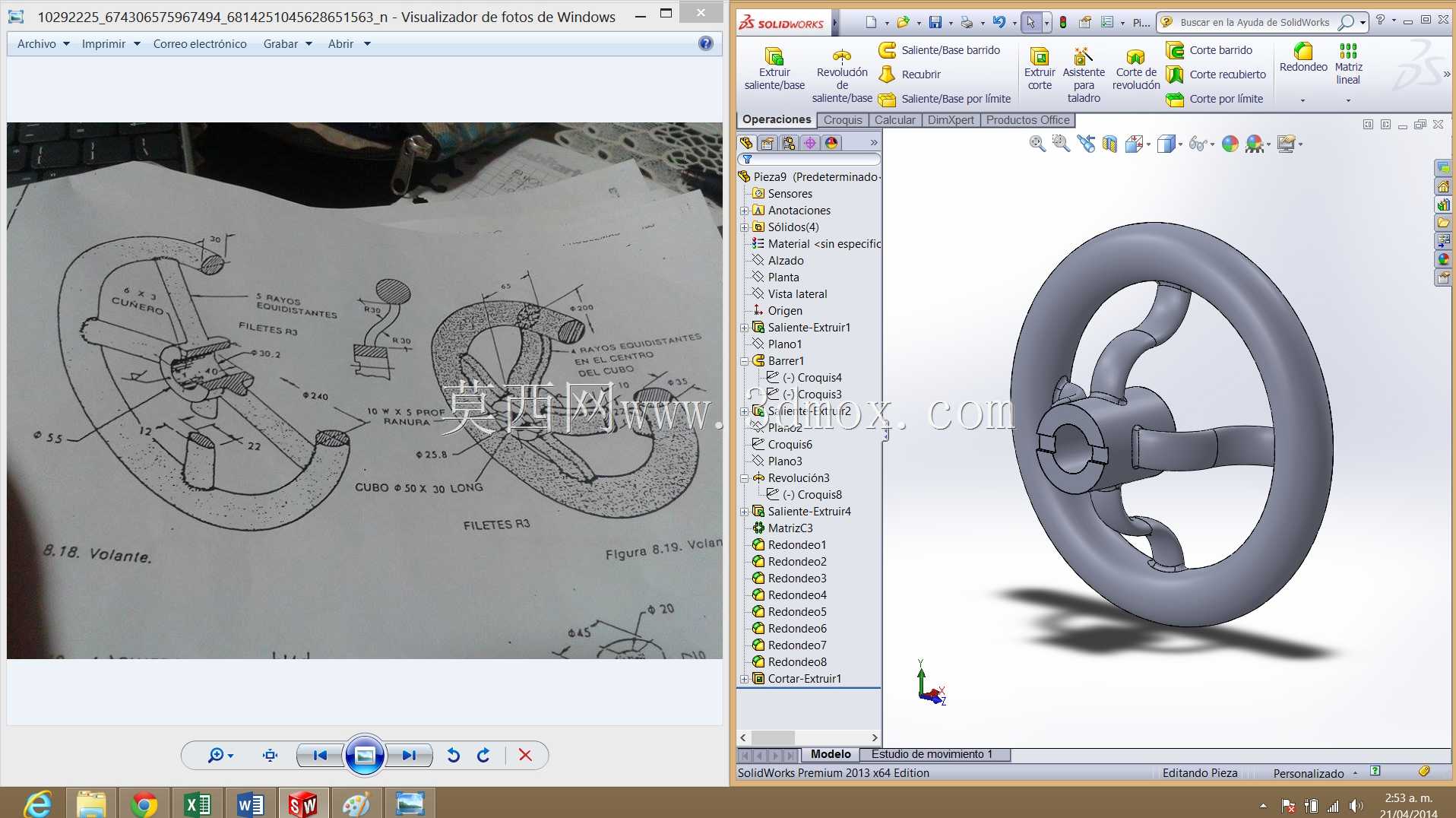This screenshot has height=818, width=1456.
Task: Click Correo electrónico button
Action: (200, 44)
